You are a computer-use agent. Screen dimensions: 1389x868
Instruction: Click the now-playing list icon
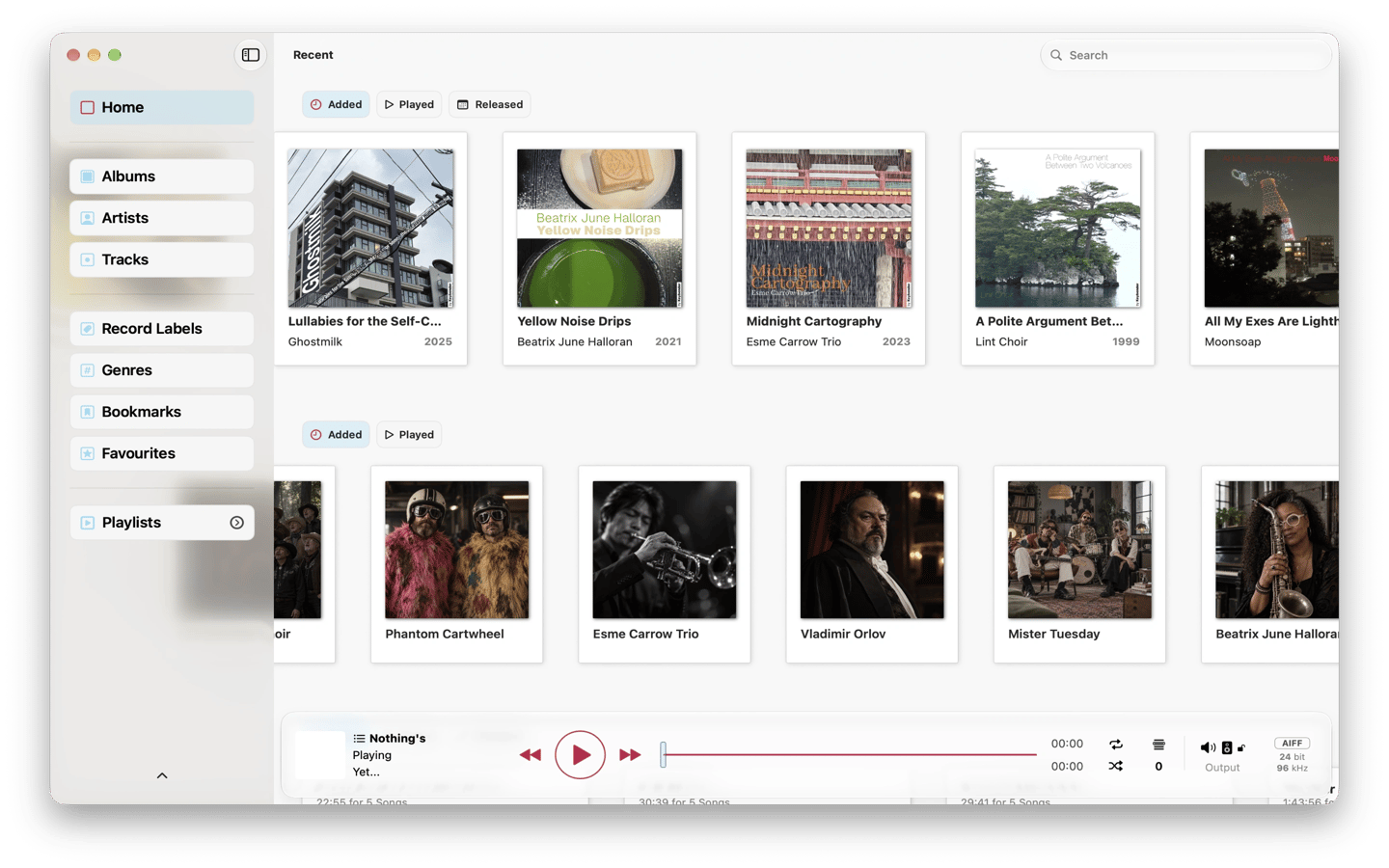[x=359, y=739]
